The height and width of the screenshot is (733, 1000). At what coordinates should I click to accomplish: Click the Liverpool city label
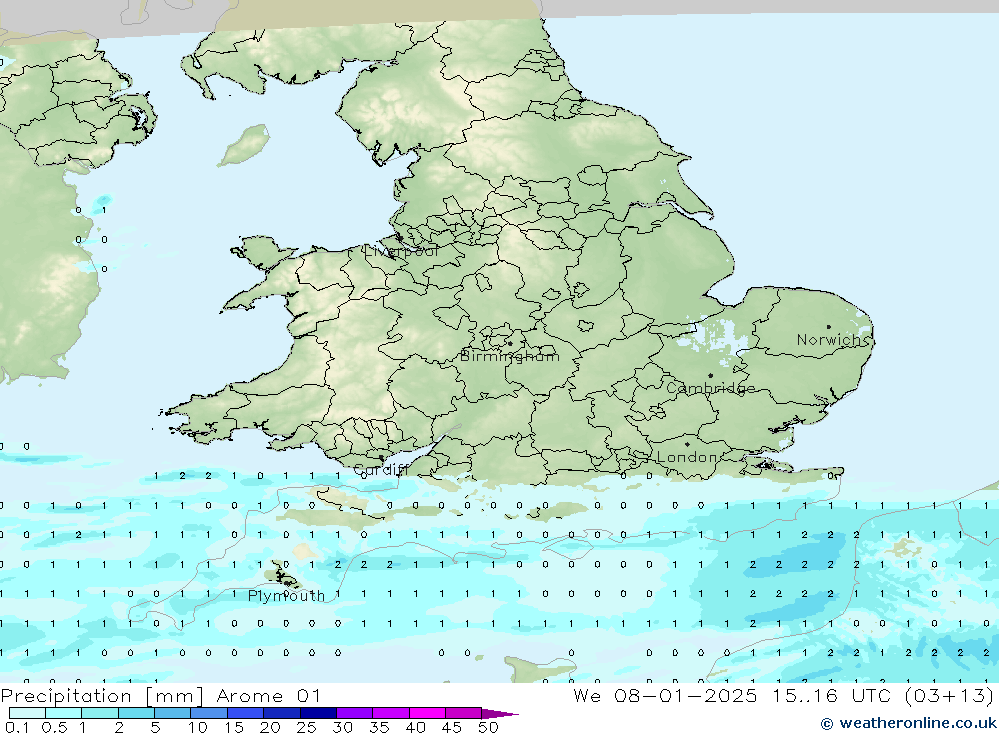[x=401, y=251]
